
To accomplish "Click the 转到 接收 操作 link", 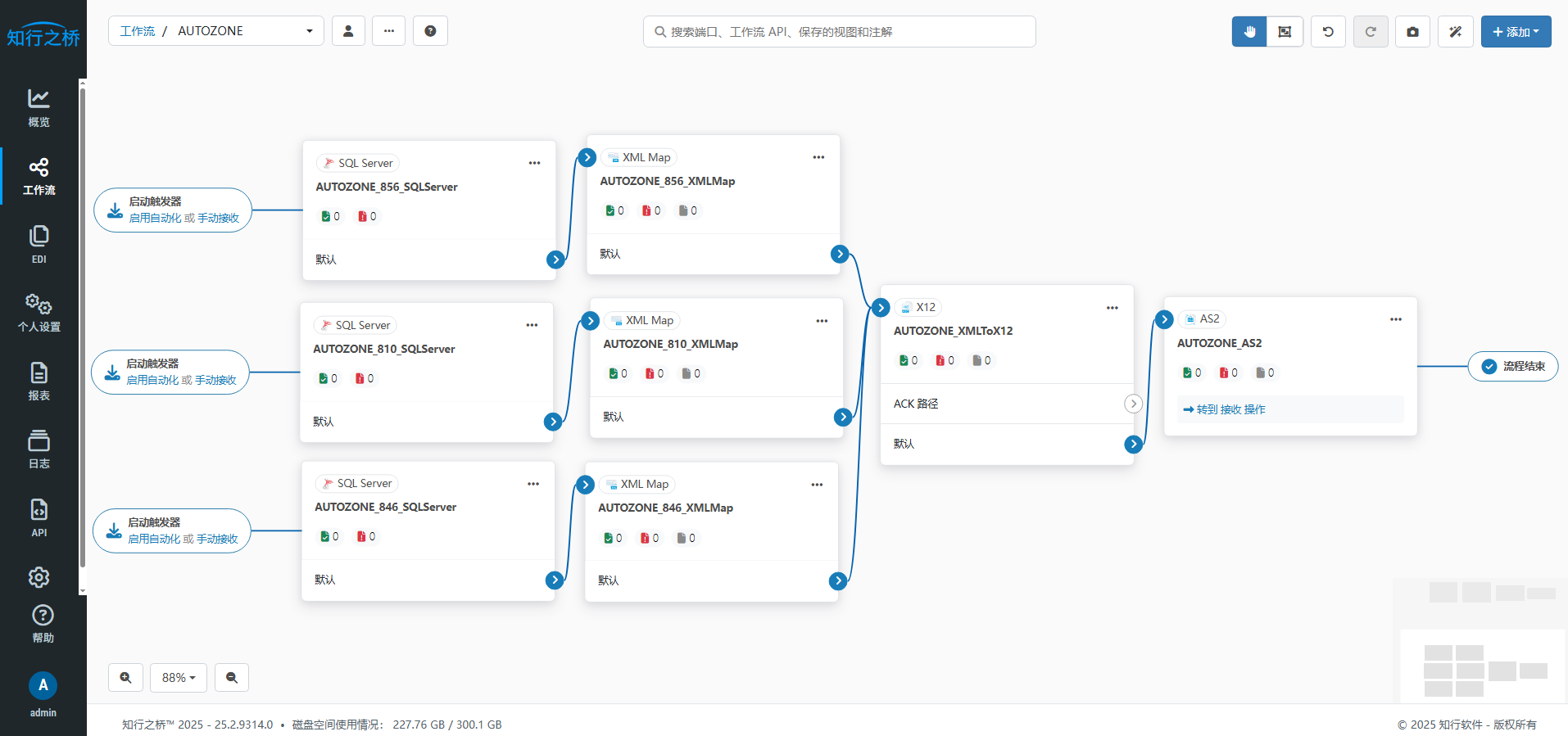I will click(x=1224, y=409).
